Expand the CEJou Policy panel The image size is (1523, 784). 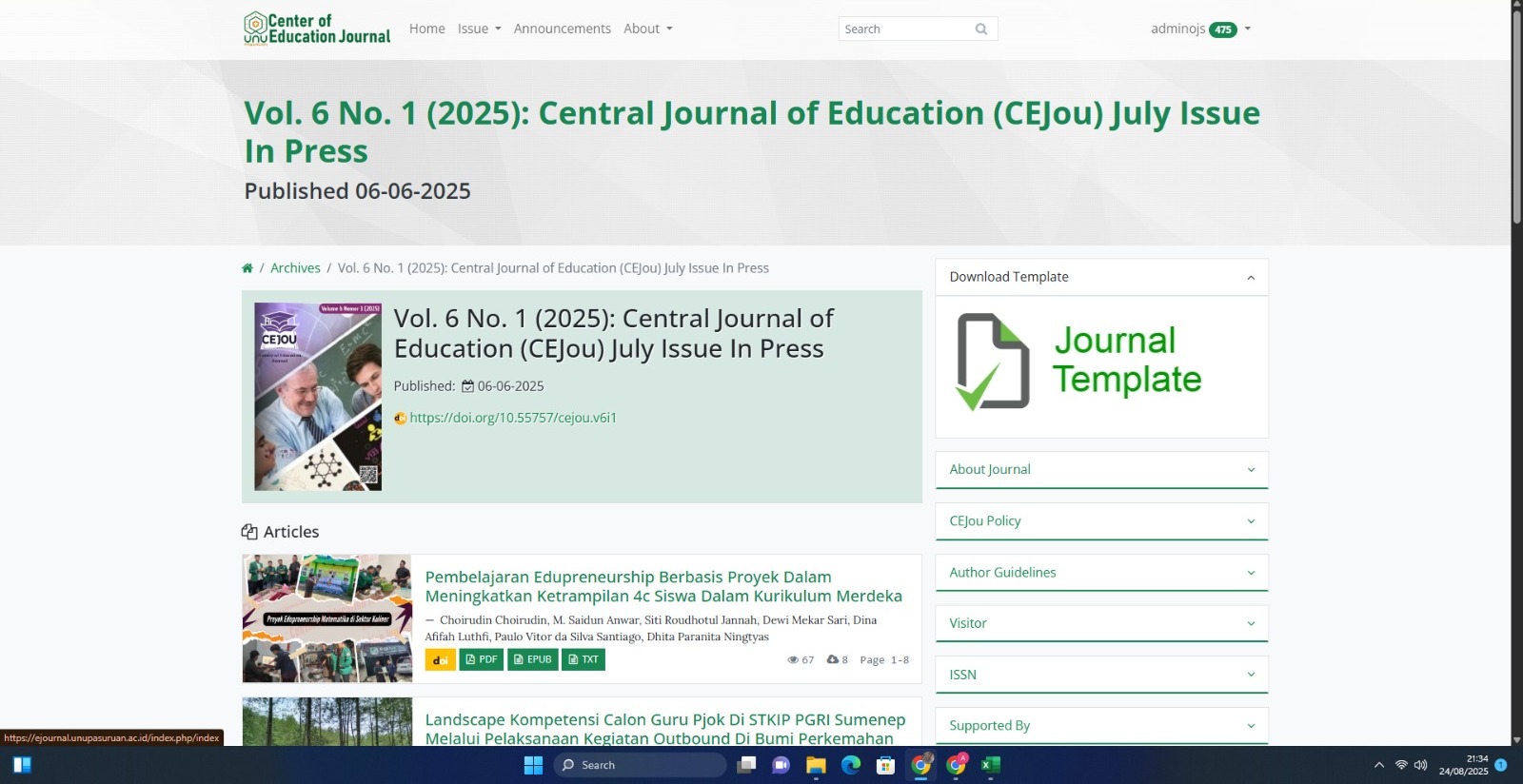tap(1101, 520)
